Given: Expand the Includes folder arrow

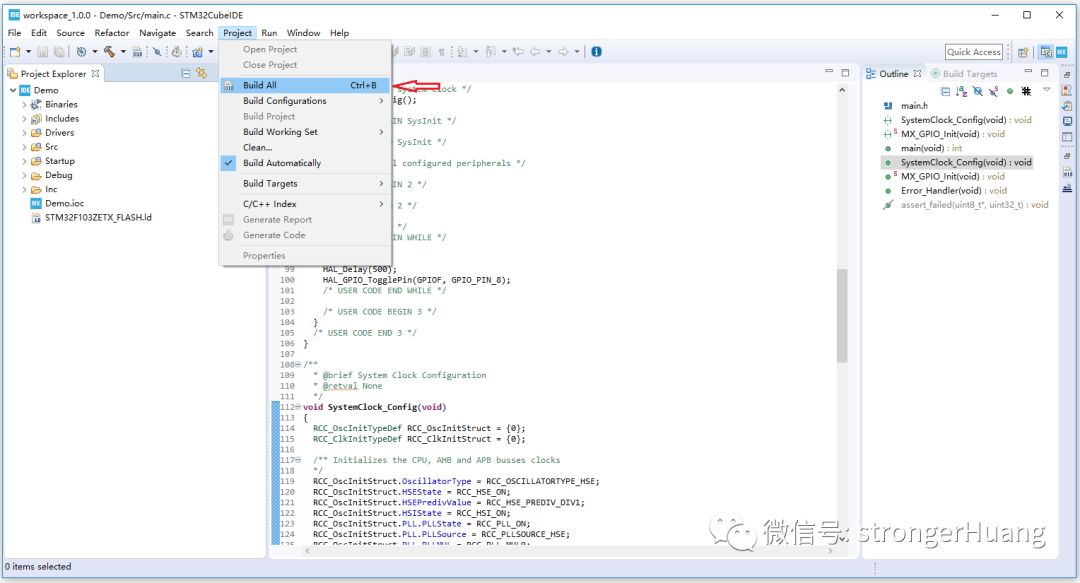Looking at the screenshot, I should [24, 119].
